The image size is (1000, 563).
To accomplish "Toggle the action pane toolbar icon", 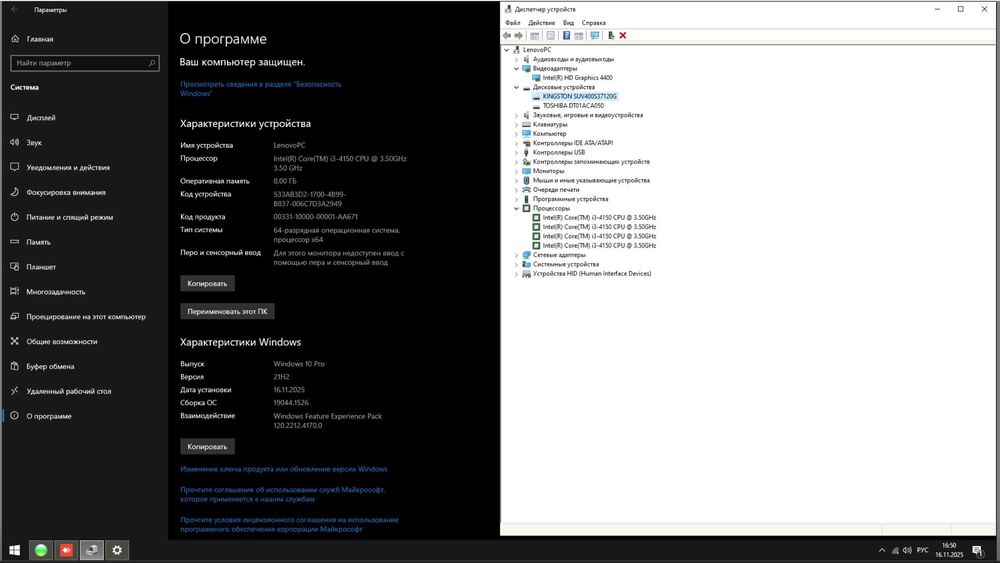I will pos(578,36).
